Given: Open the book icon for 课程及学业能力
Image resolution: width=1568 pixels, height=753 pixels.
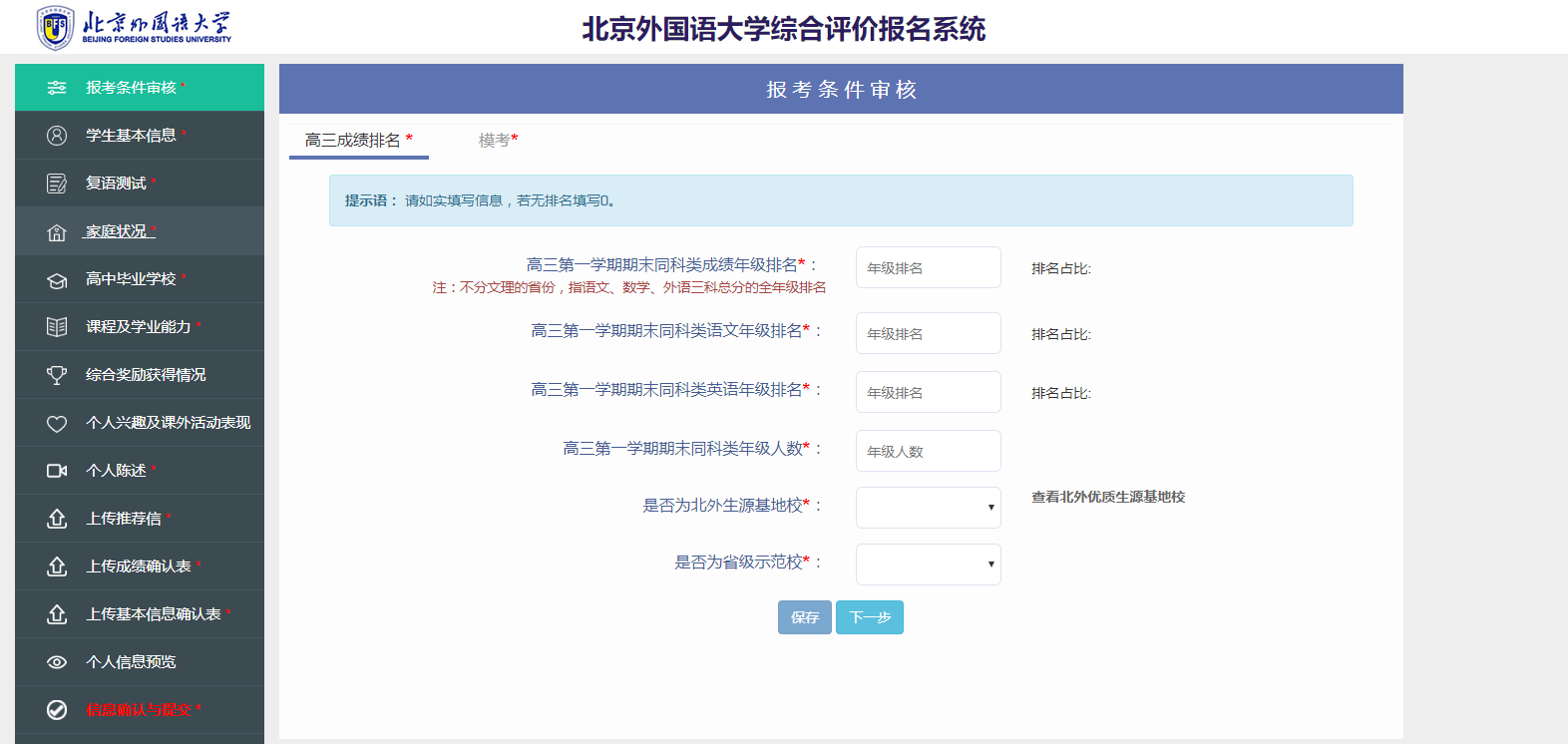Looking at the screenshot, I should coord(57,327).
